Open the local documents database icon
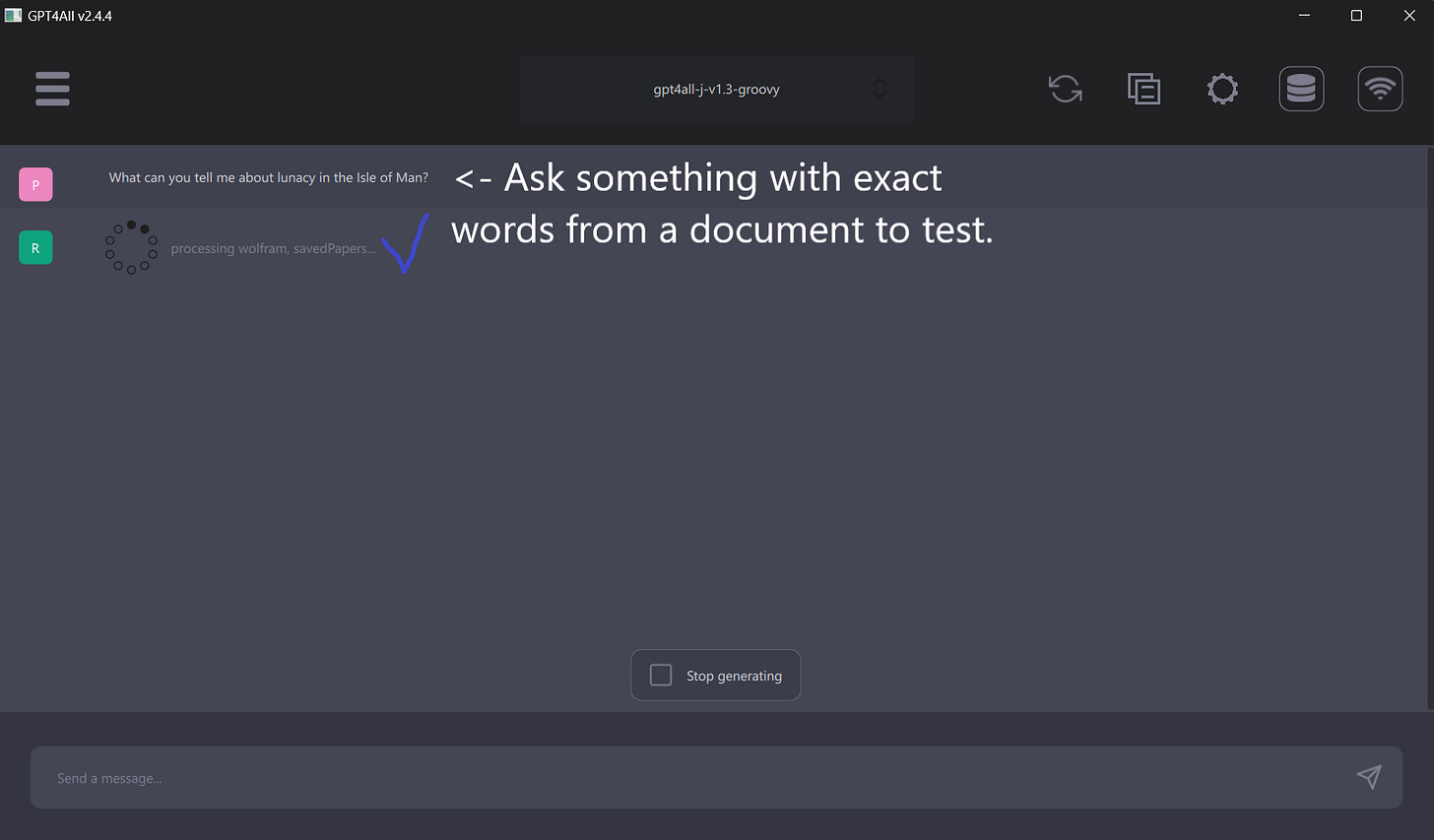 coord(1301,89)
